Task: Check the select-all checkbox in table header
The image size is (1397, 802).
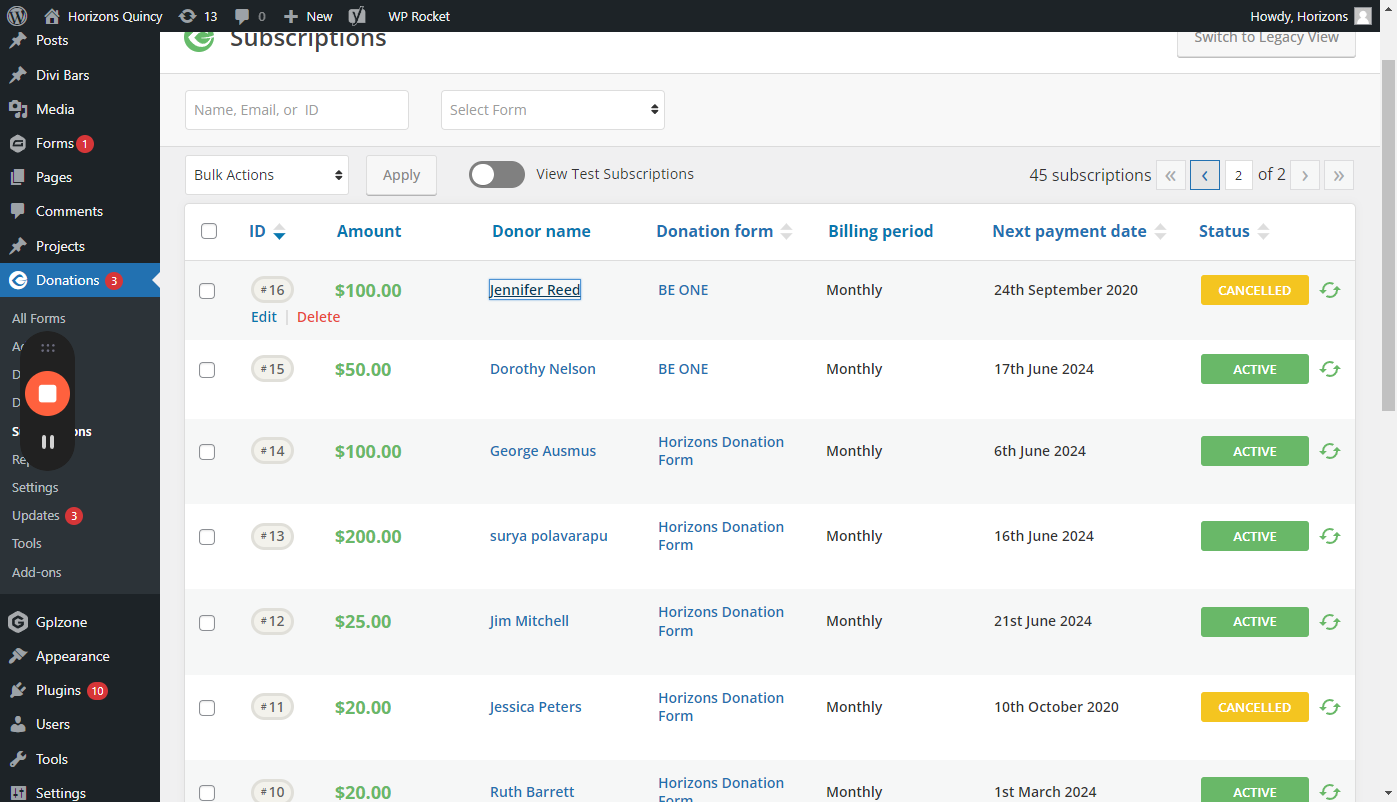Action: [209, 231]
